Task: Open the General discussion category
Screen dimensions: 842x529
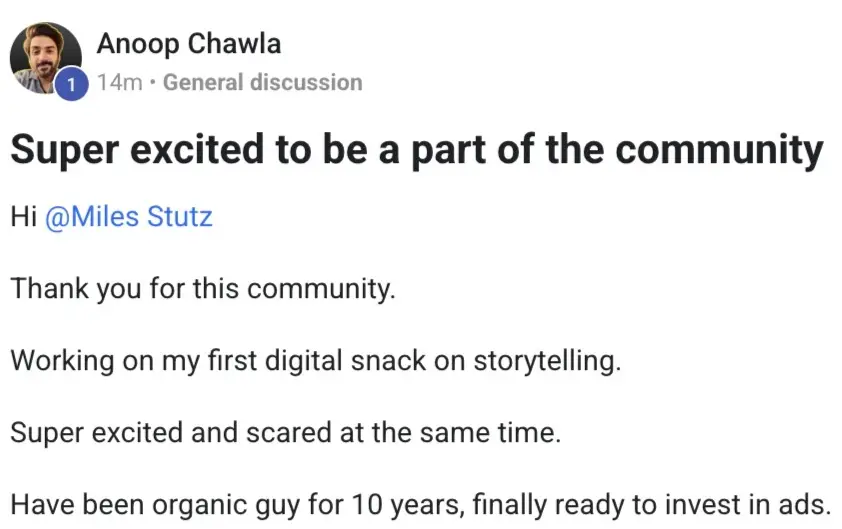Action: coord(262,82)
